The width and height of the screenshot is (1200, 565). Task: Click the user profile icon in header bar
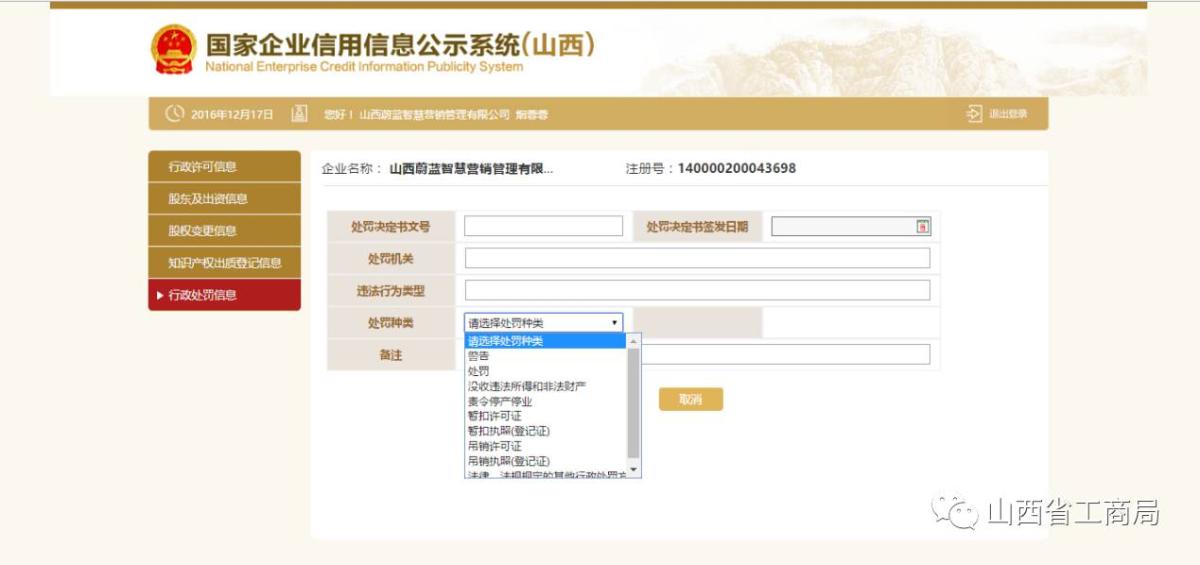(298, 114)
